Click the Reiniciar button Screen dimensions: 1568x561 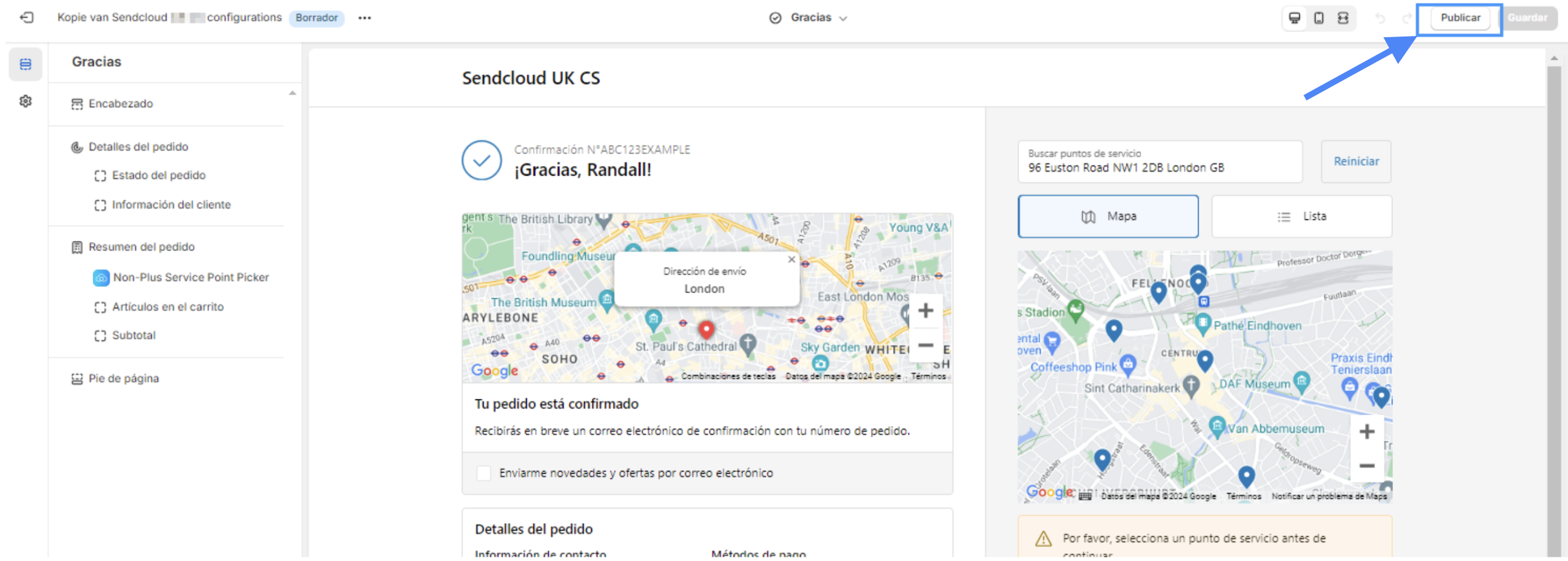pyautogui.click(x=1355, y=162)
